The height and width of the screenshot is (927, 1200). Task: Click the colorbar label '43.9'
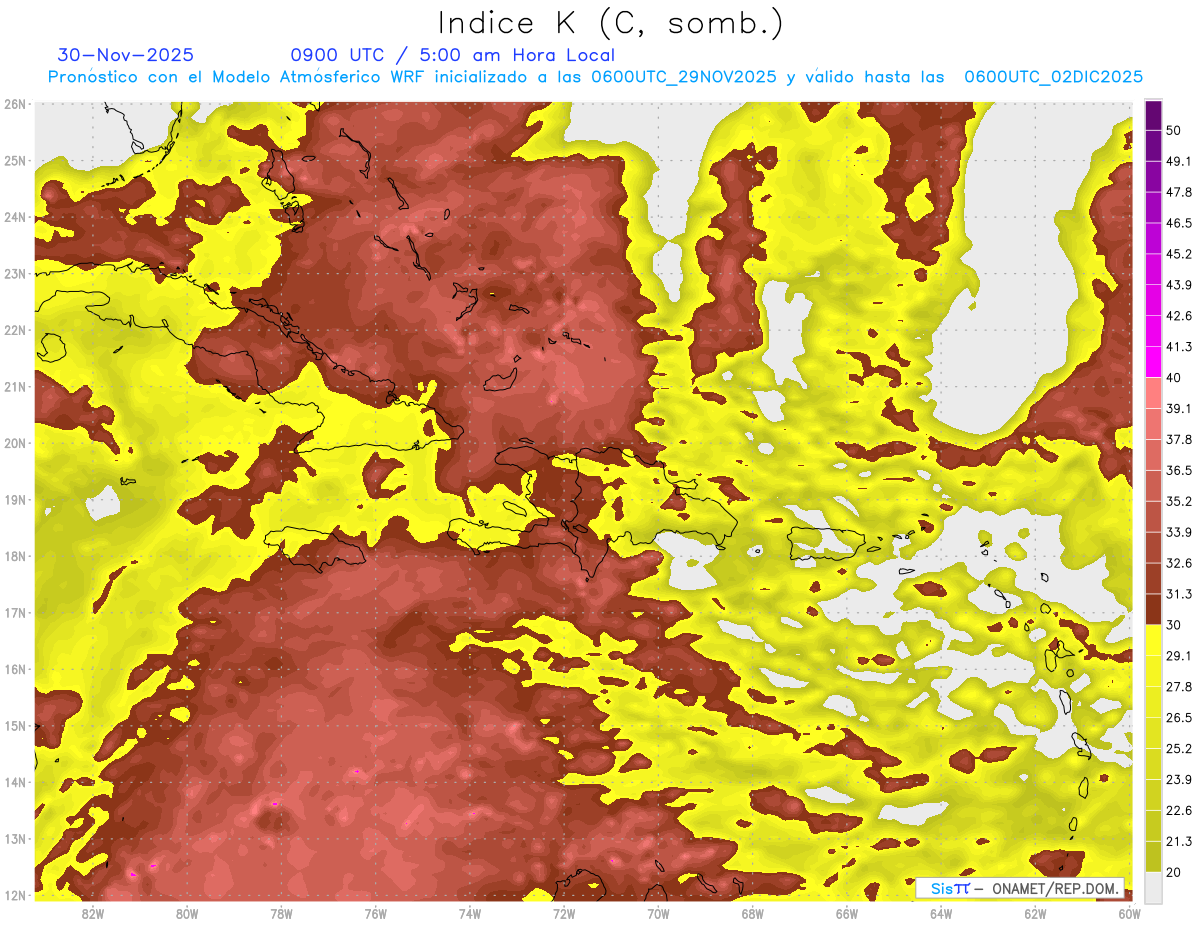click(1179, 285)
